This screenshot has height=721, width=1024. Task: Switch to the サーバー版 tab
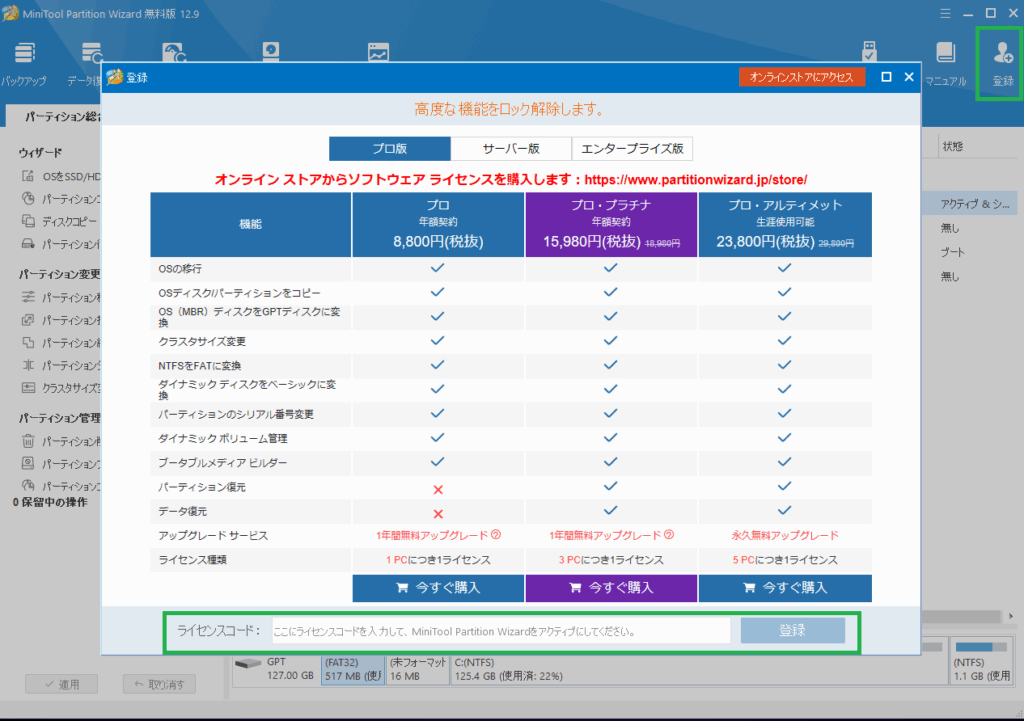pyautogui.click(x=510, y=148)
